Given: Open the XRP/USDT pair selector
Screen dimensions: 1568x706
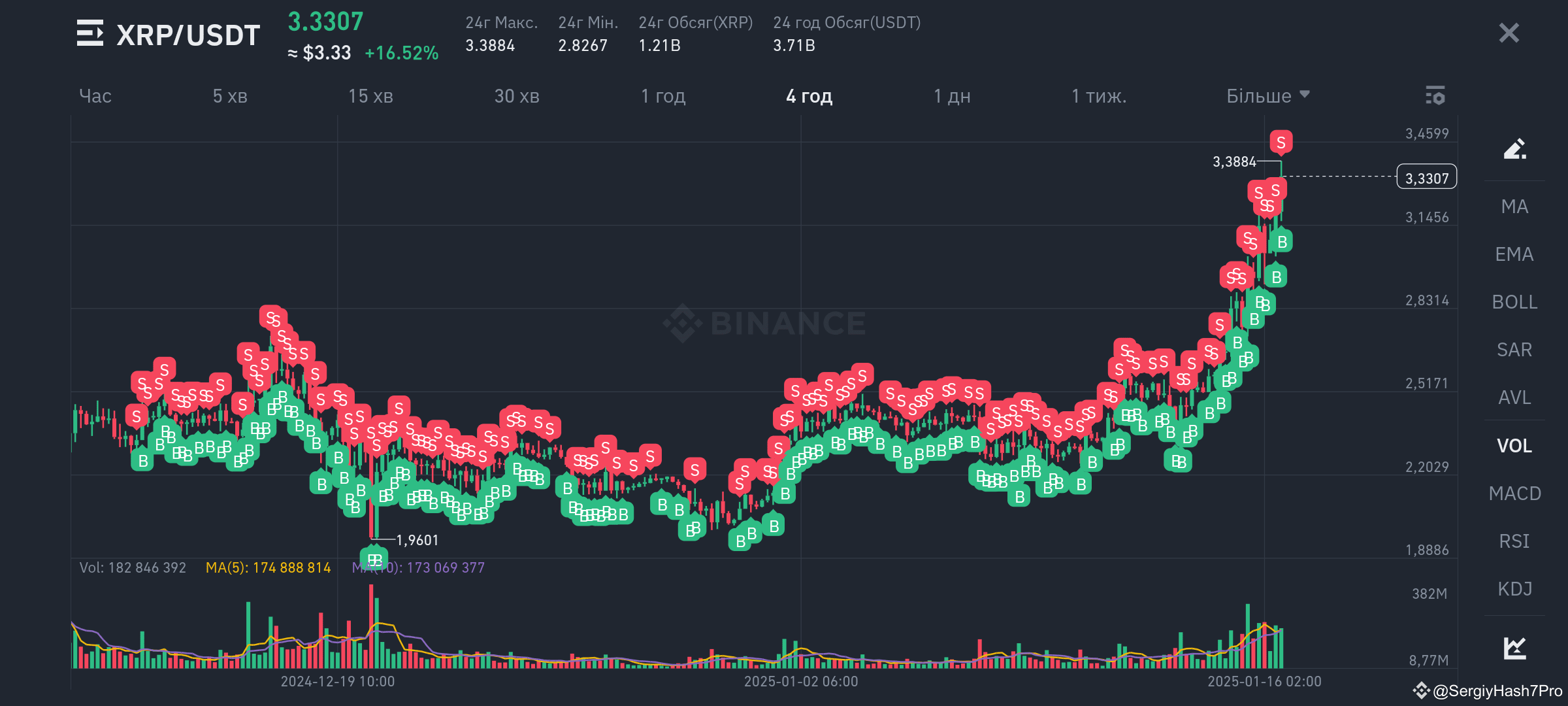Looking at the screenshot, I should coord(188,35).
